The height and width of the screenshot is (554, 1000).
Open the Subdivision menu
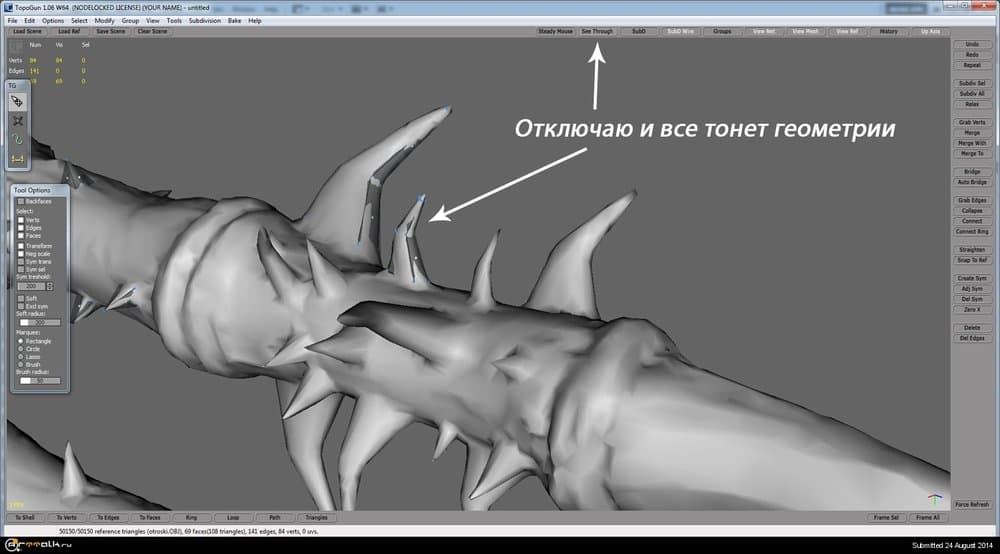click(204, 20)
